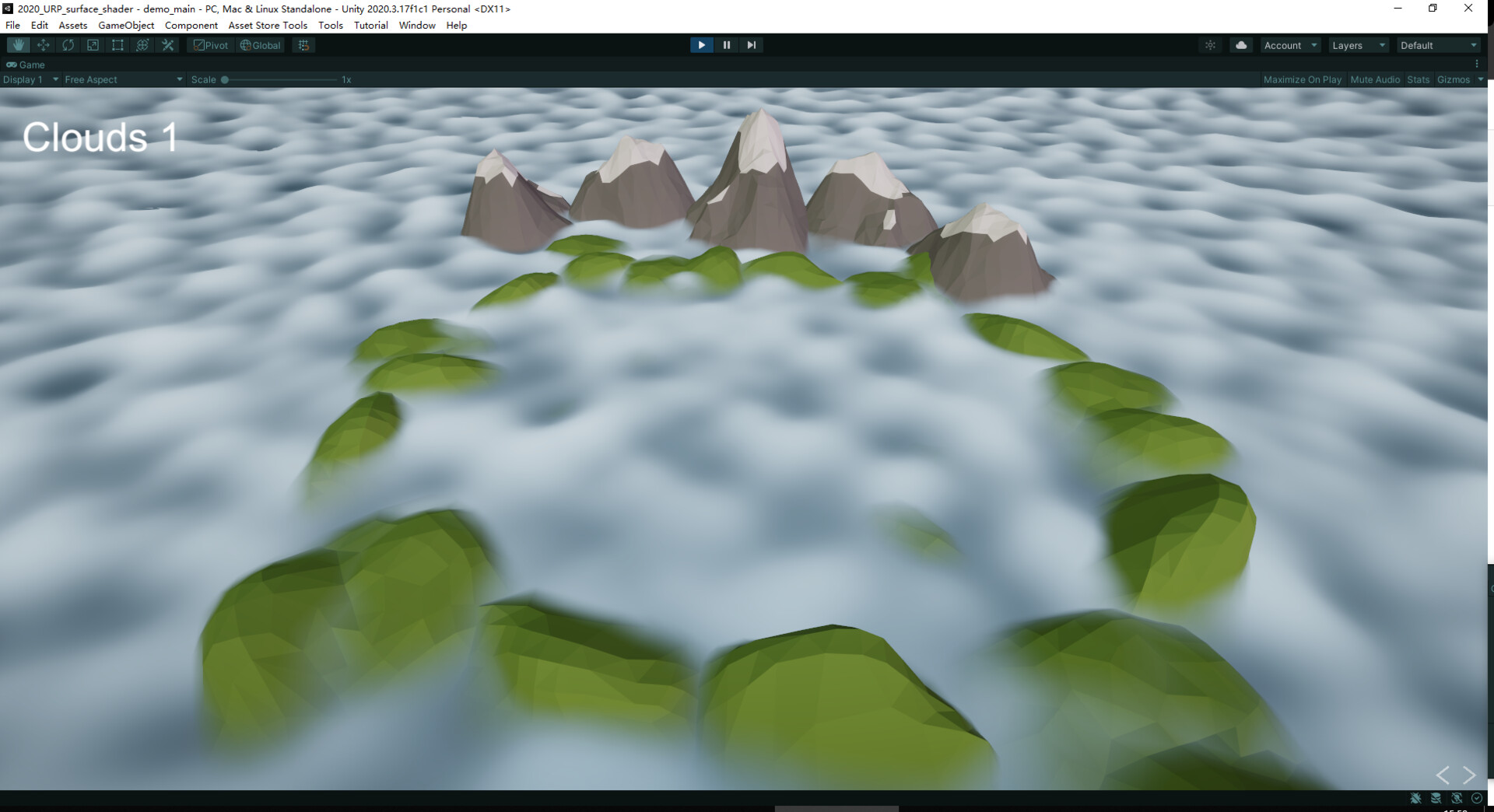
Task: Select the Hand tool in the toolbar
Action: pos(18,44)
